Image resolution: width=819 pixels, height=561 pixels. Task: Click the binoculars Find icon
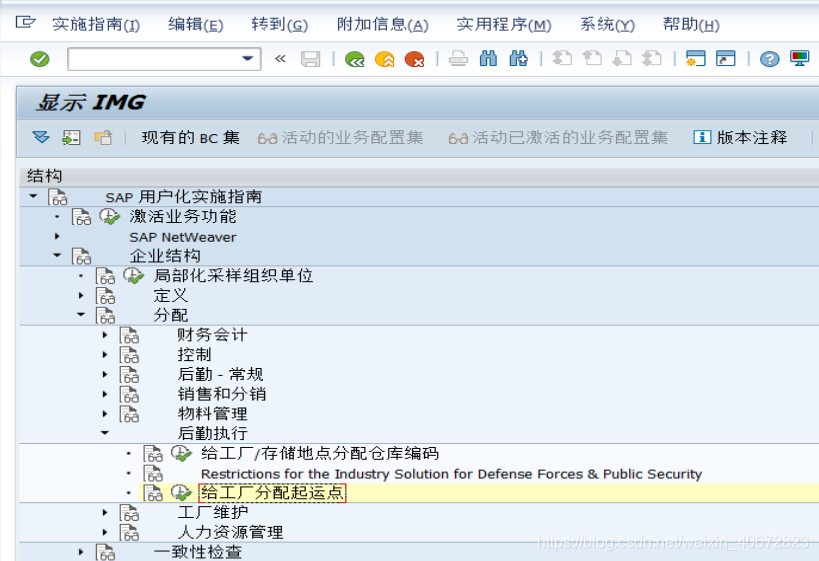[x=488, y=59]
